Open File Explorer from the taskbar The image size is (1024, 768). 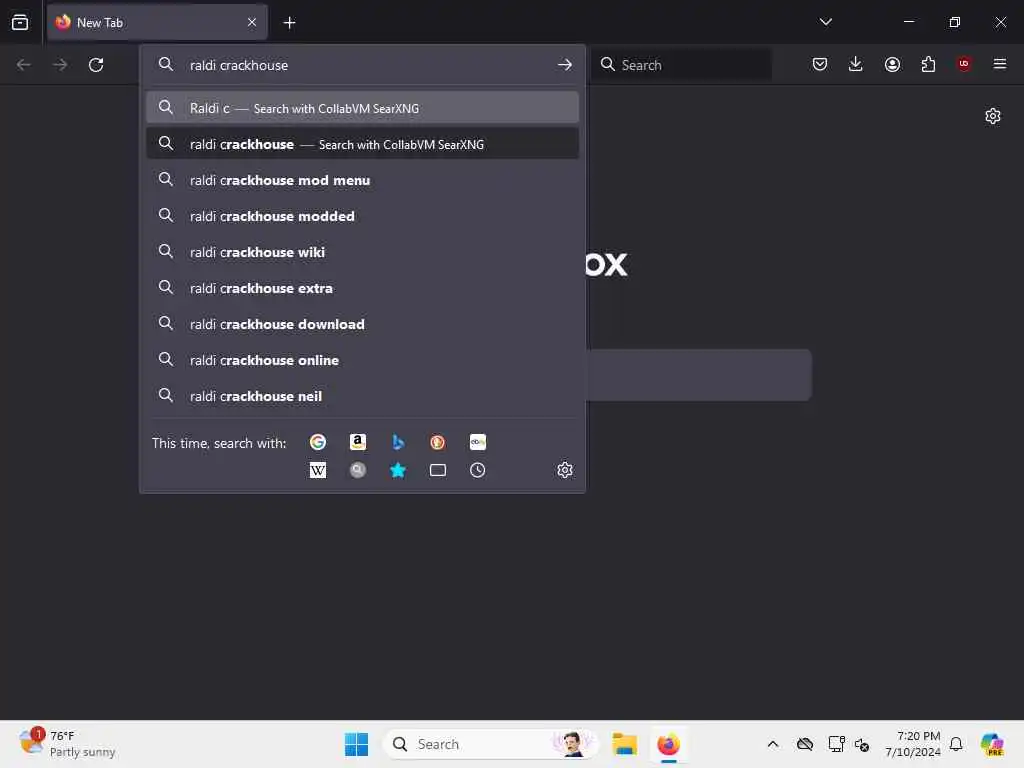click(624, 744)
